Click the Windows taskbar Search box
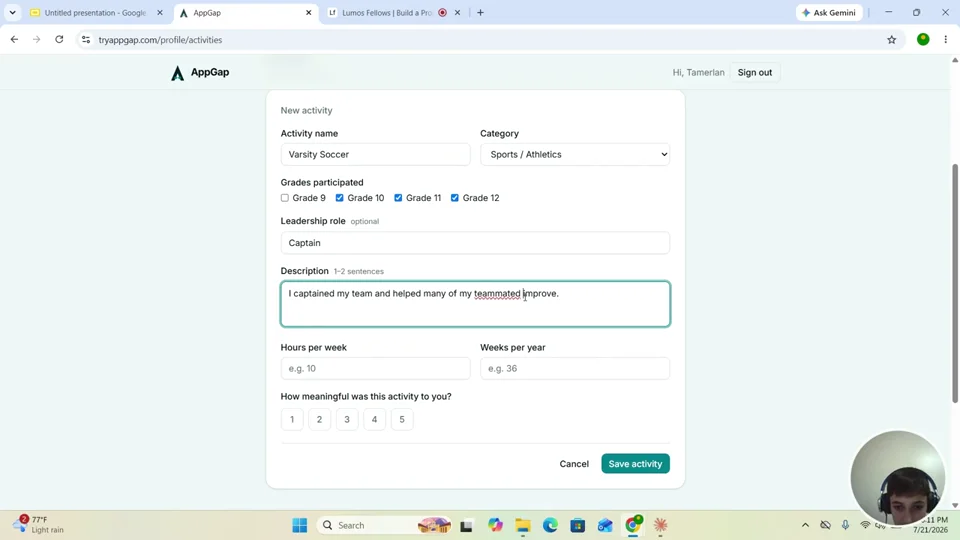Screen dimensions: 960x540 [383, 525]
